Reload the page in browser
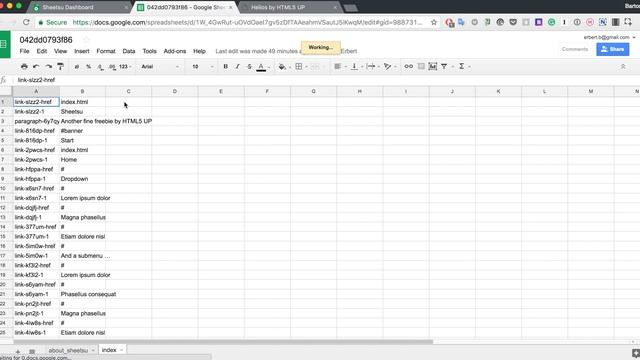Viewport: 640px width, 360px height. 26,22
